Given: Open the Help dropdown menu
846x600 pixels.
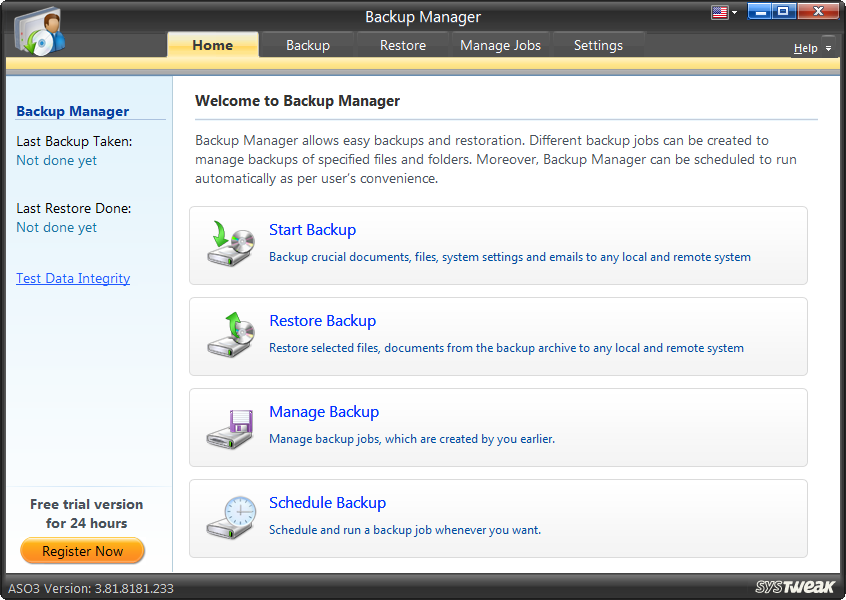Looking at the screenshot, I should point(805,48).
